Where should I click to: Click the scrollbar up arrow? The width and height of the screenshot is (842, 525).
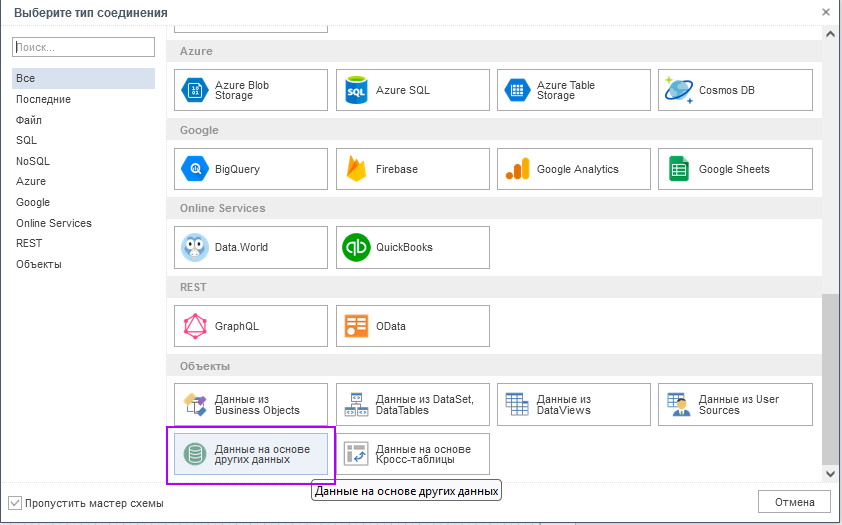pos(829,33)
